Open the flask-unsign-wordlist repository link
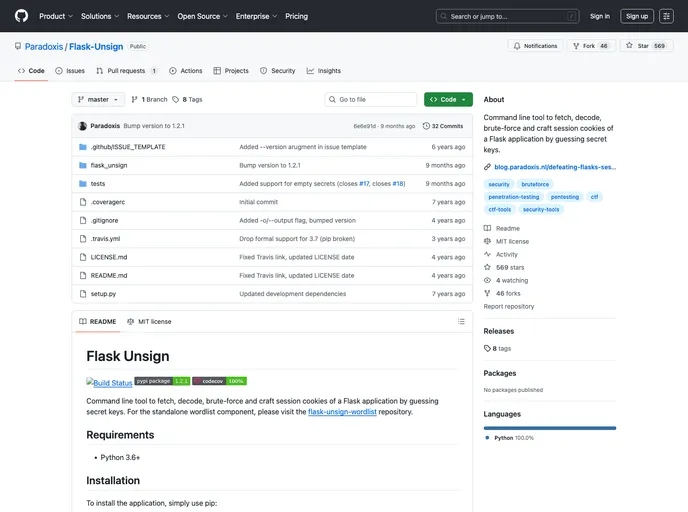Image resolution: width=688 pixels, height=512 pixels. (x=342, y=412)
